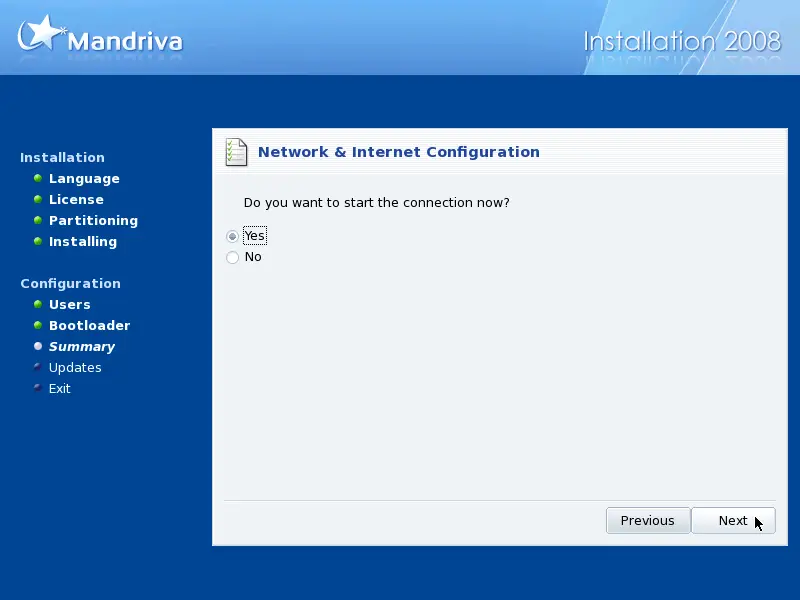Screen dimensions: 800x600
Task: Click the Partitioning step bullet
Action: pyautogui.click(x=38, y=220)
